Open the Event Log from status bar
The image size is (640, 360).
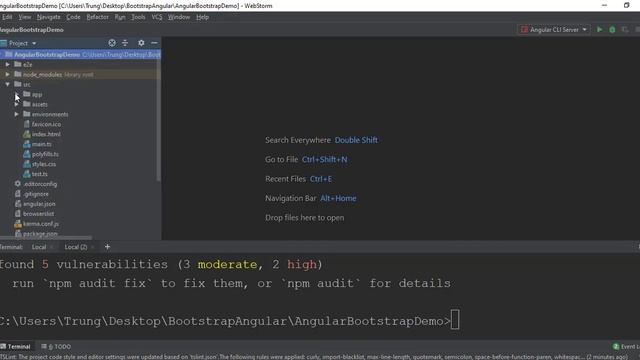coord(626,347)
